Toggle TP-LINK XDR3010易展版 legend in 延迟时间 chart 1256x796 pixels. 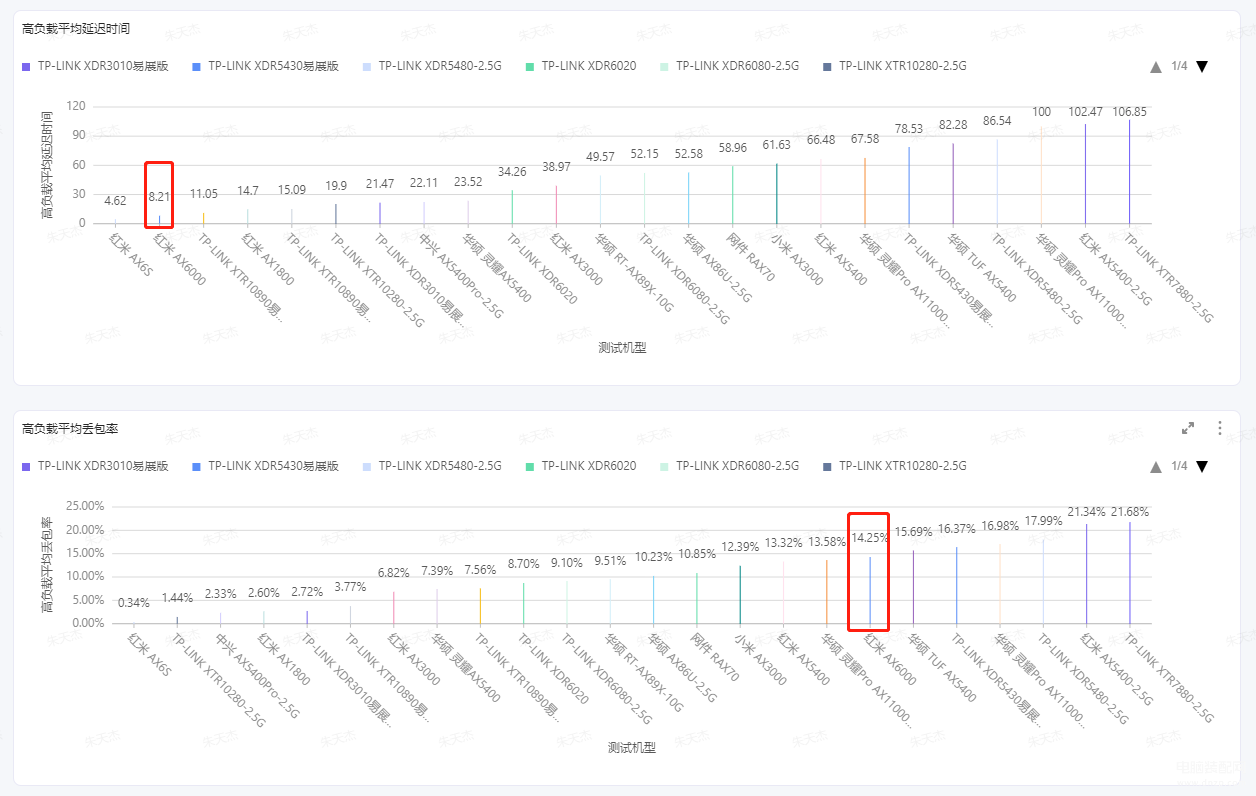click(95, 66)
